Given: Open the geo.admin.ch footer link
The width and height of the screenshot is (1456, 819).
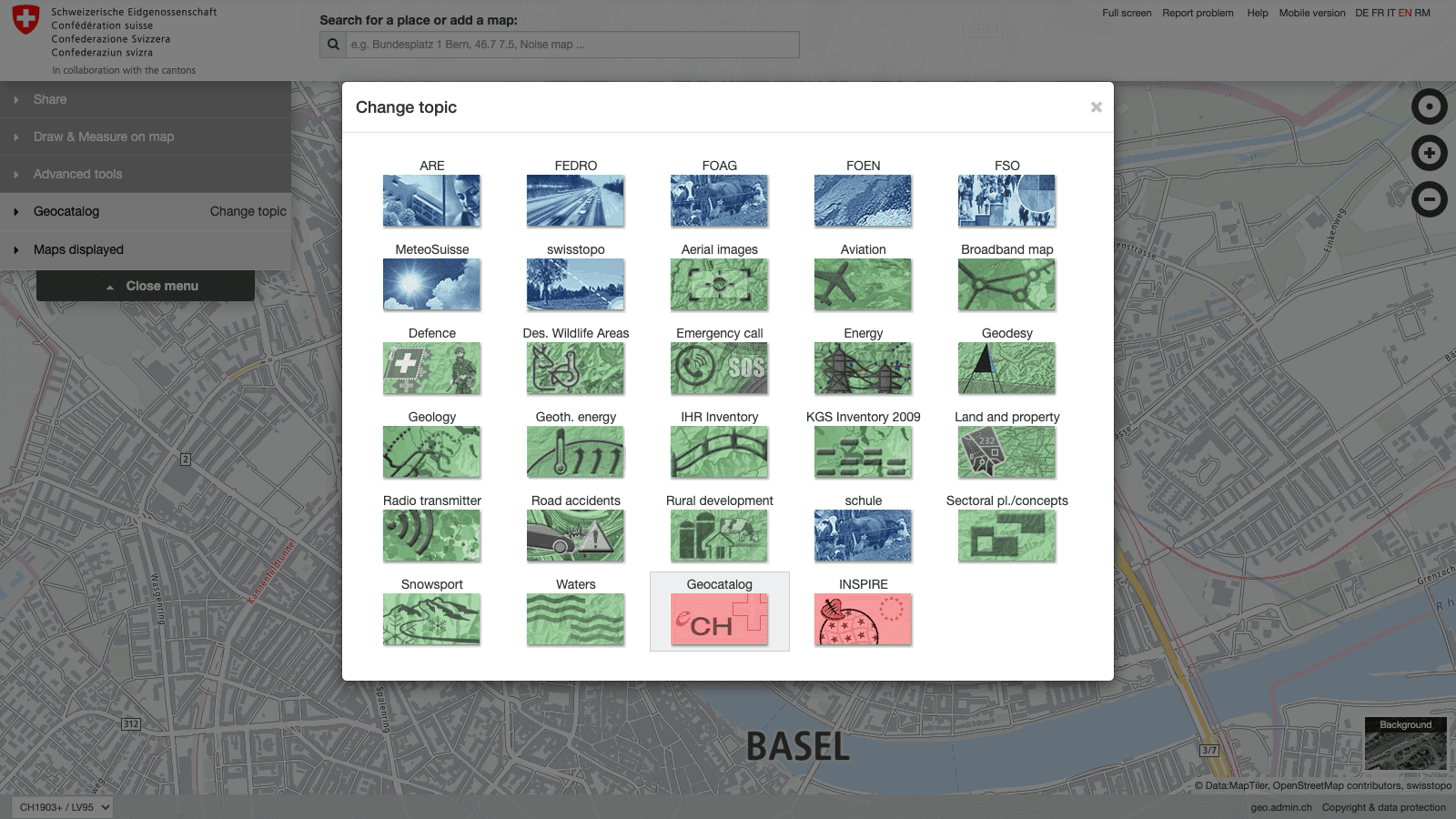Looking at the screenshot, I should (1280, 807).
